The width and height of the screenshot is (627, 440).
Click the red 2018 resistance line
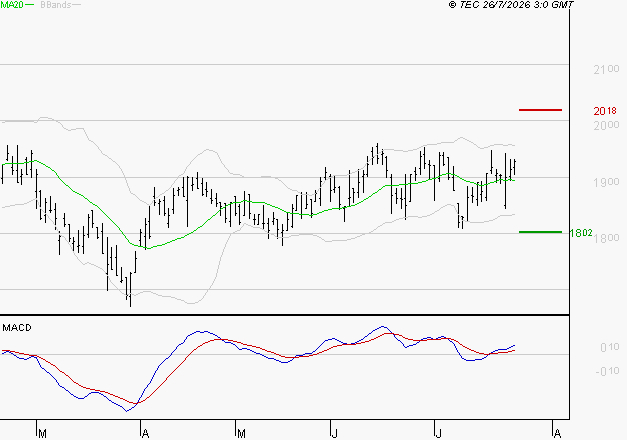tap(540, 110)
